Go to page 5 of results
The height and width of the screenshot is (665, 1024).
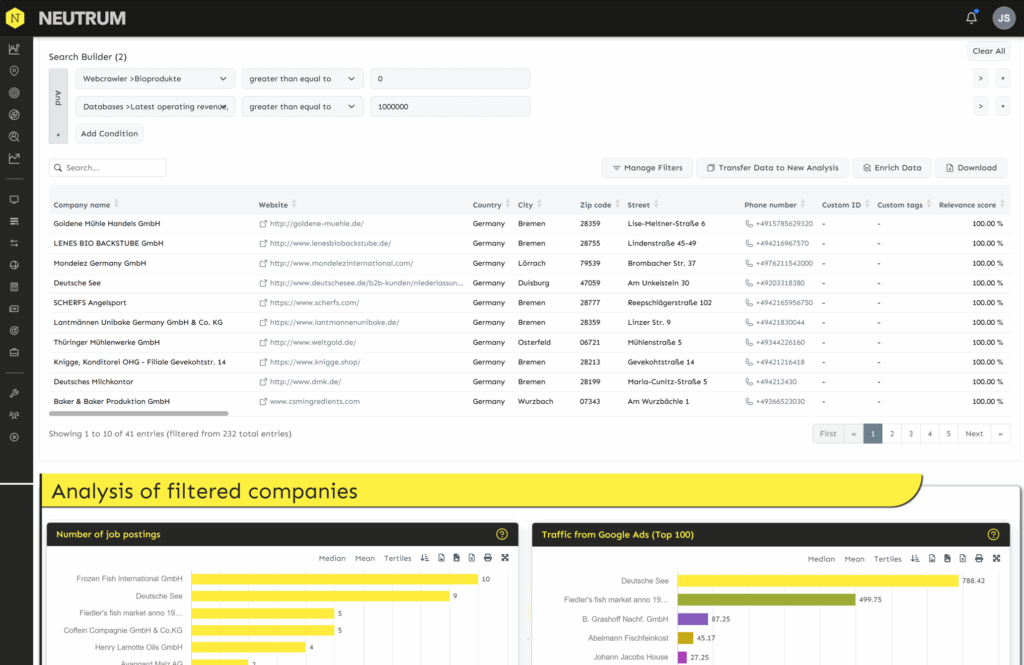click(948, 434)
